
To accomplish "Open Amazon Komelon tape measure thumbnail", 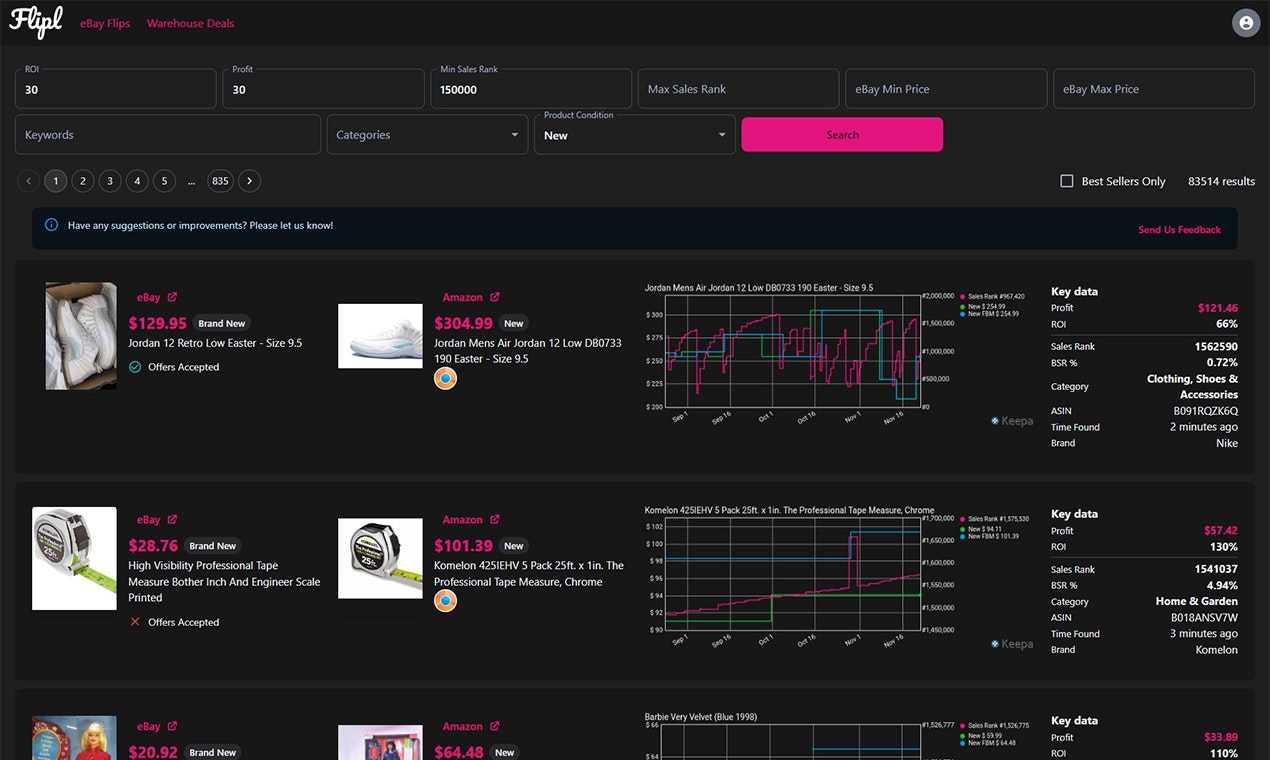I will click(x=380, y=558).
